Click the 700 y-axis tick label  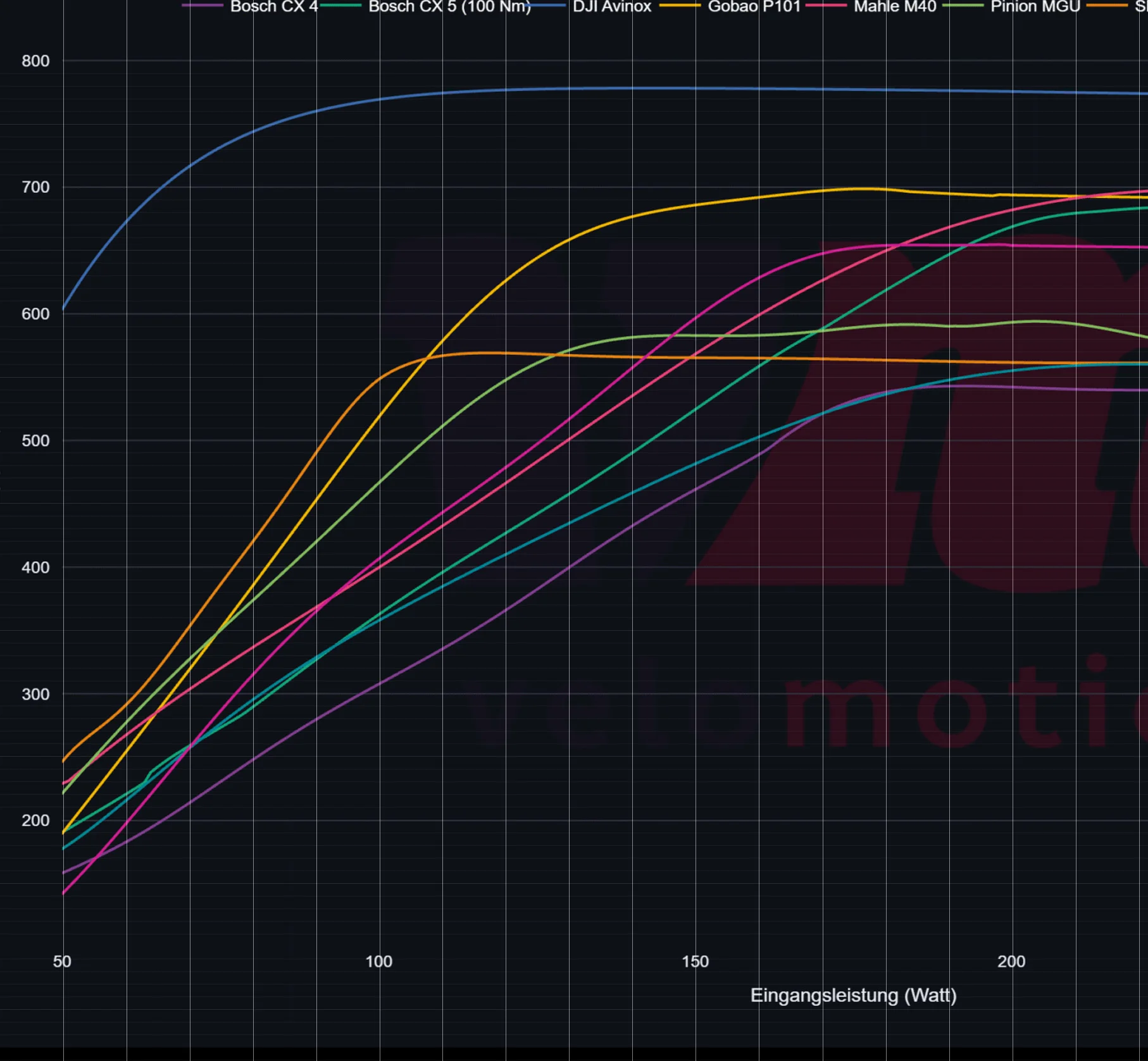tap(35, 187)
